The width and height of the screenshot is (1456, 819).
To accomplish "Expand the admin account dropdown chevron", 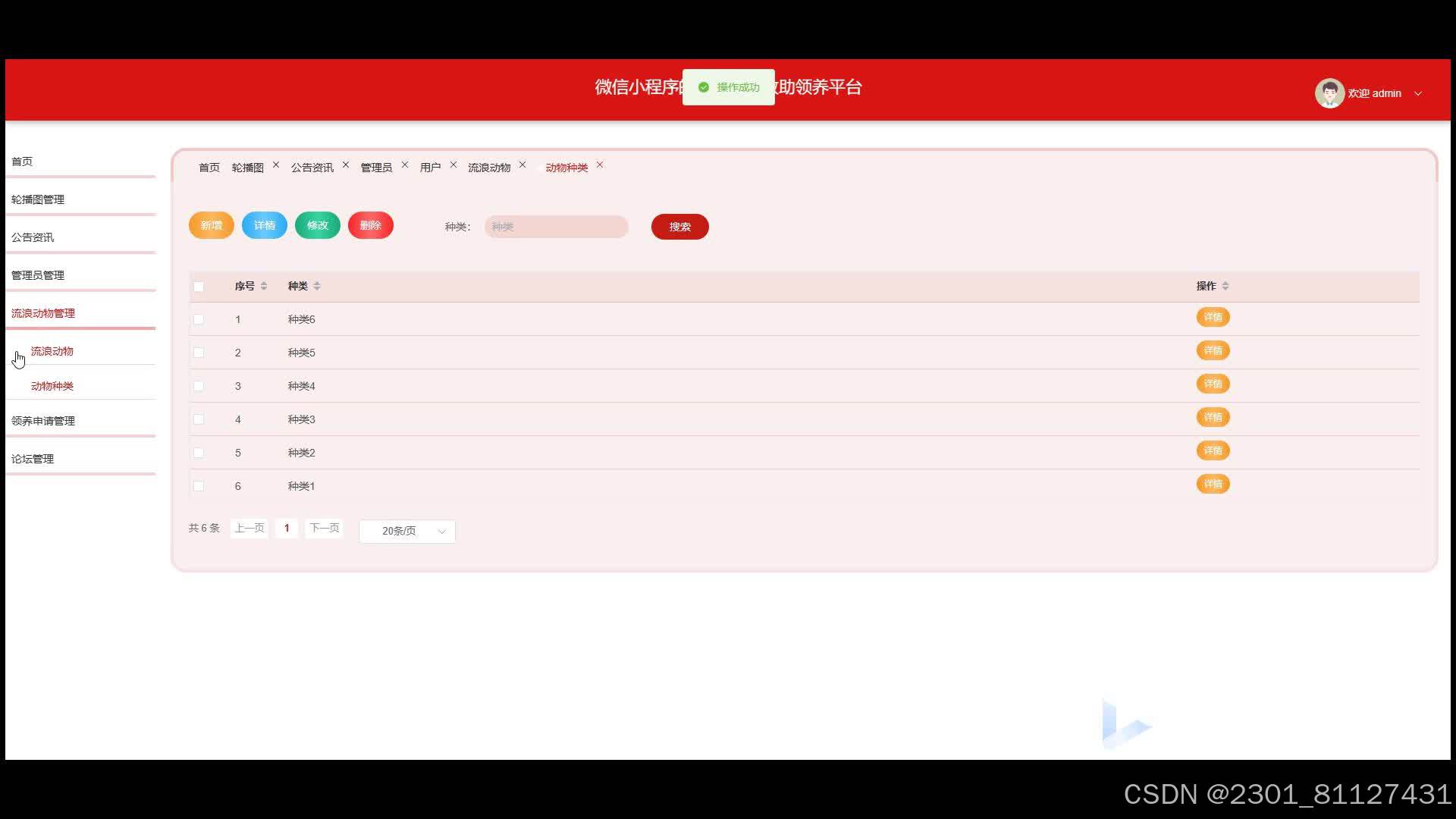I will 1418,93.
